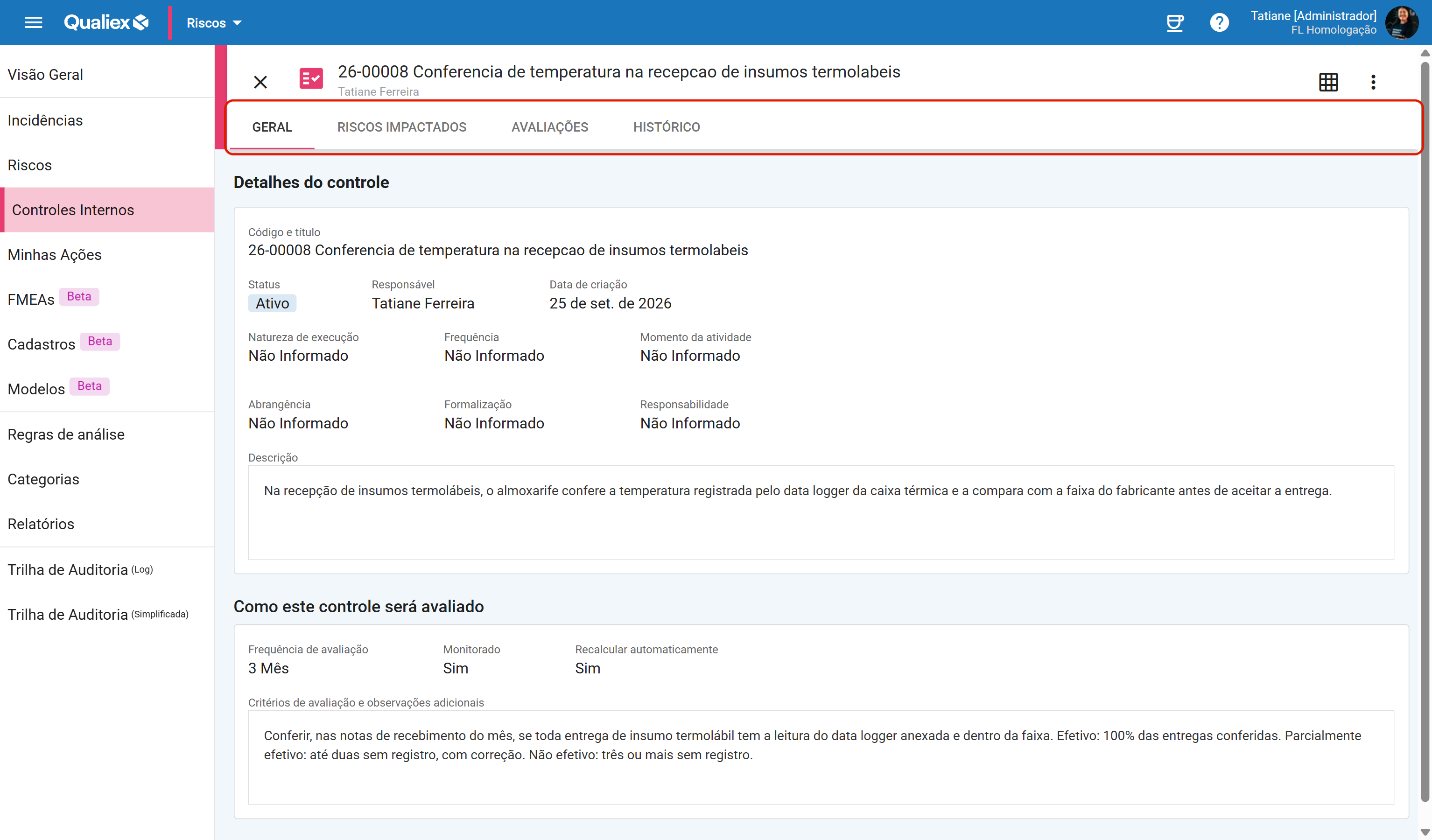This screenshot has width=1432, height=840.
Task: Open the user profile avatar
Action: [1403, 23]
